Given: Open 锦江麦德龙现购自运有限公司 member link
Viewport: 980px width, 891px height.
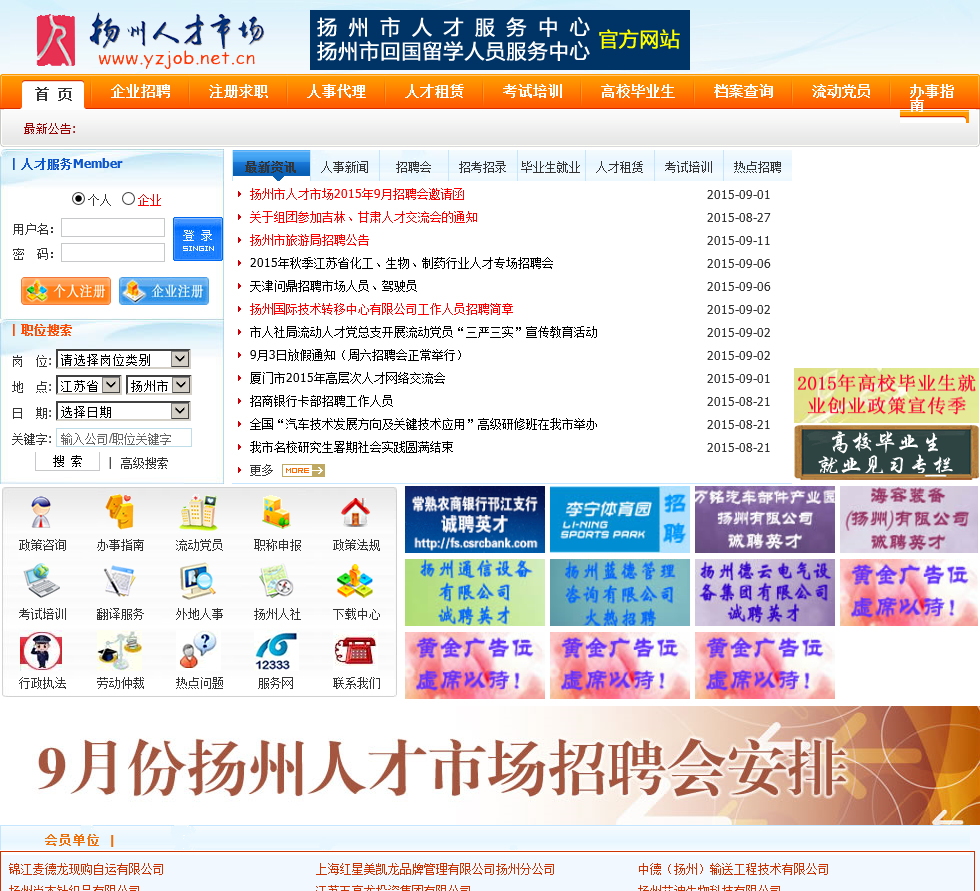Looking at the screenshot, I should click(x=86, y=869).
